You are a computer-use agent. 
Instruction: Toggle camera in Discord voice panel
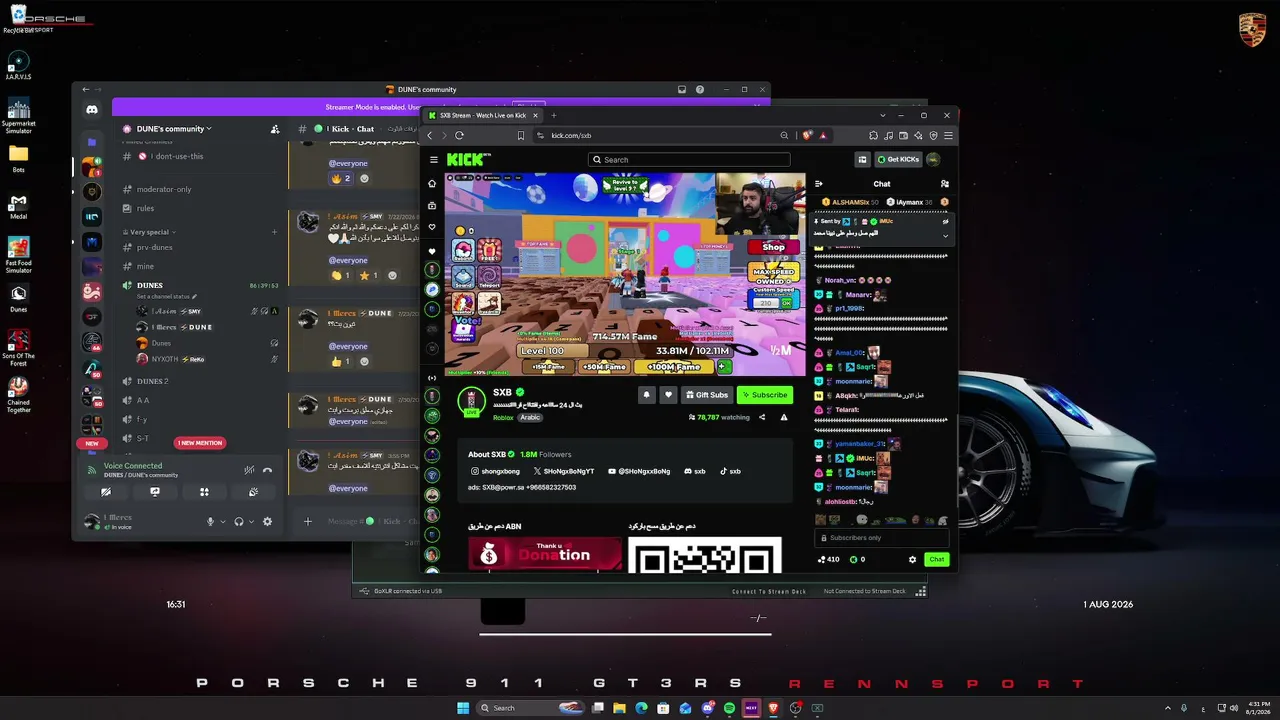tap(106, 492)
